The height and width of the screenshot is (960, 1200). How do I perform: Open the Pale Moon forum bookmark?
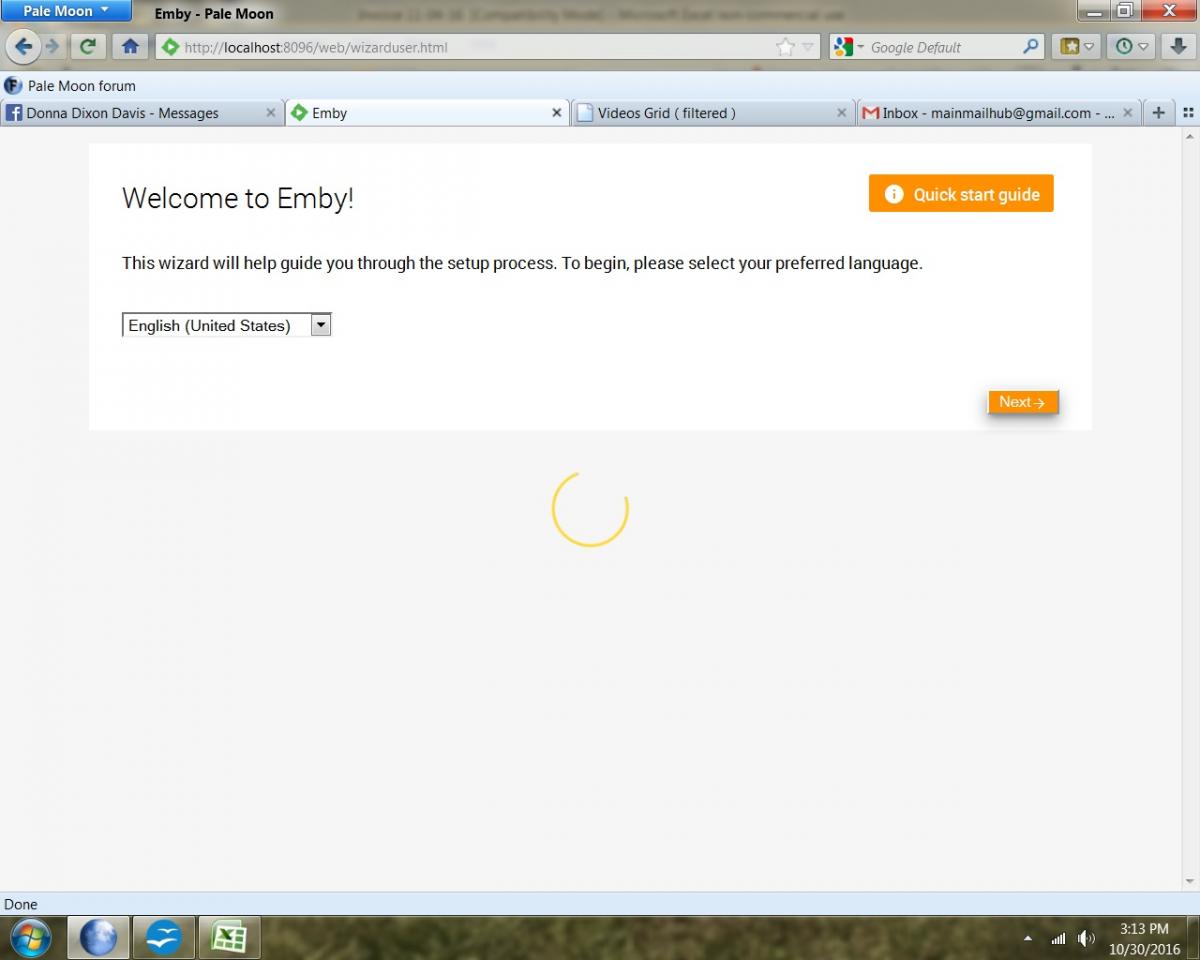pos(70,86)
